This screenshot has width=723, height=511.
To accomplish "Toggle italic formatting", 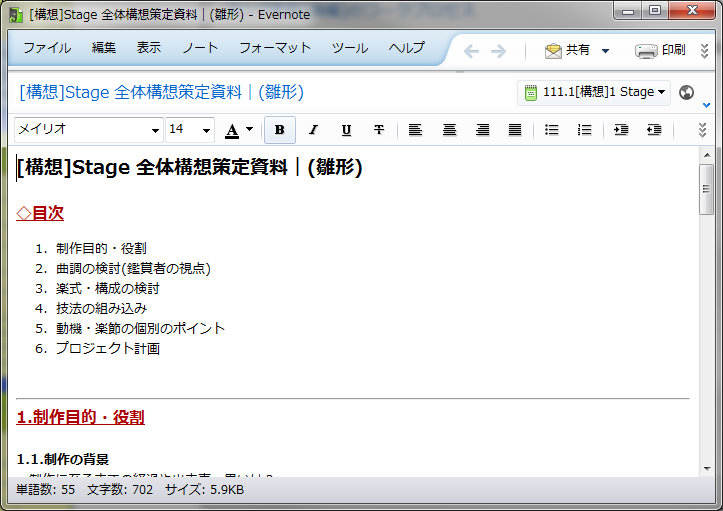I will tap(313, 130).
